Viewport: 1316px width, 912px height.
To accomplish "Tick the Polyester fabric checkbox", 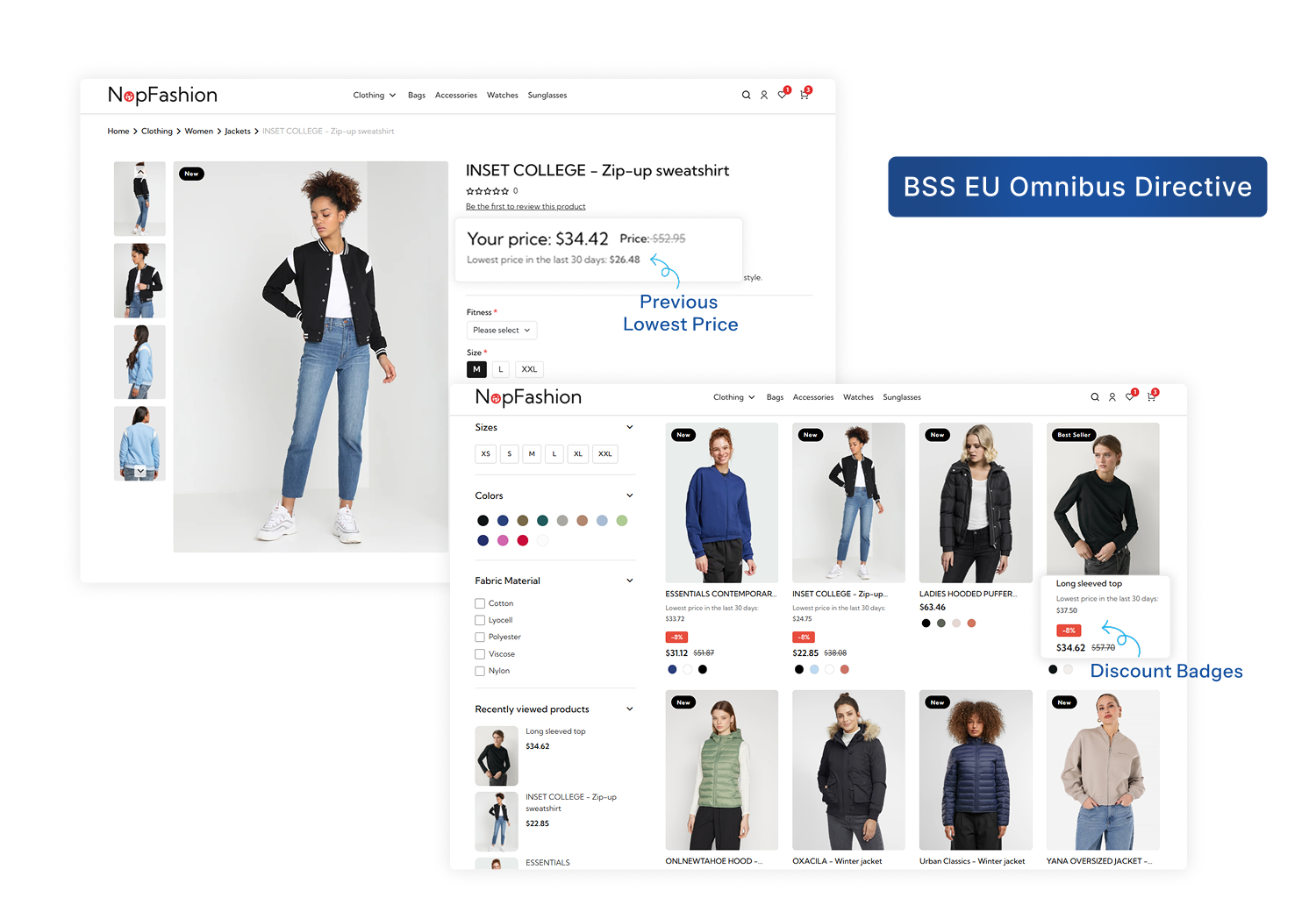I will [480, 637].
